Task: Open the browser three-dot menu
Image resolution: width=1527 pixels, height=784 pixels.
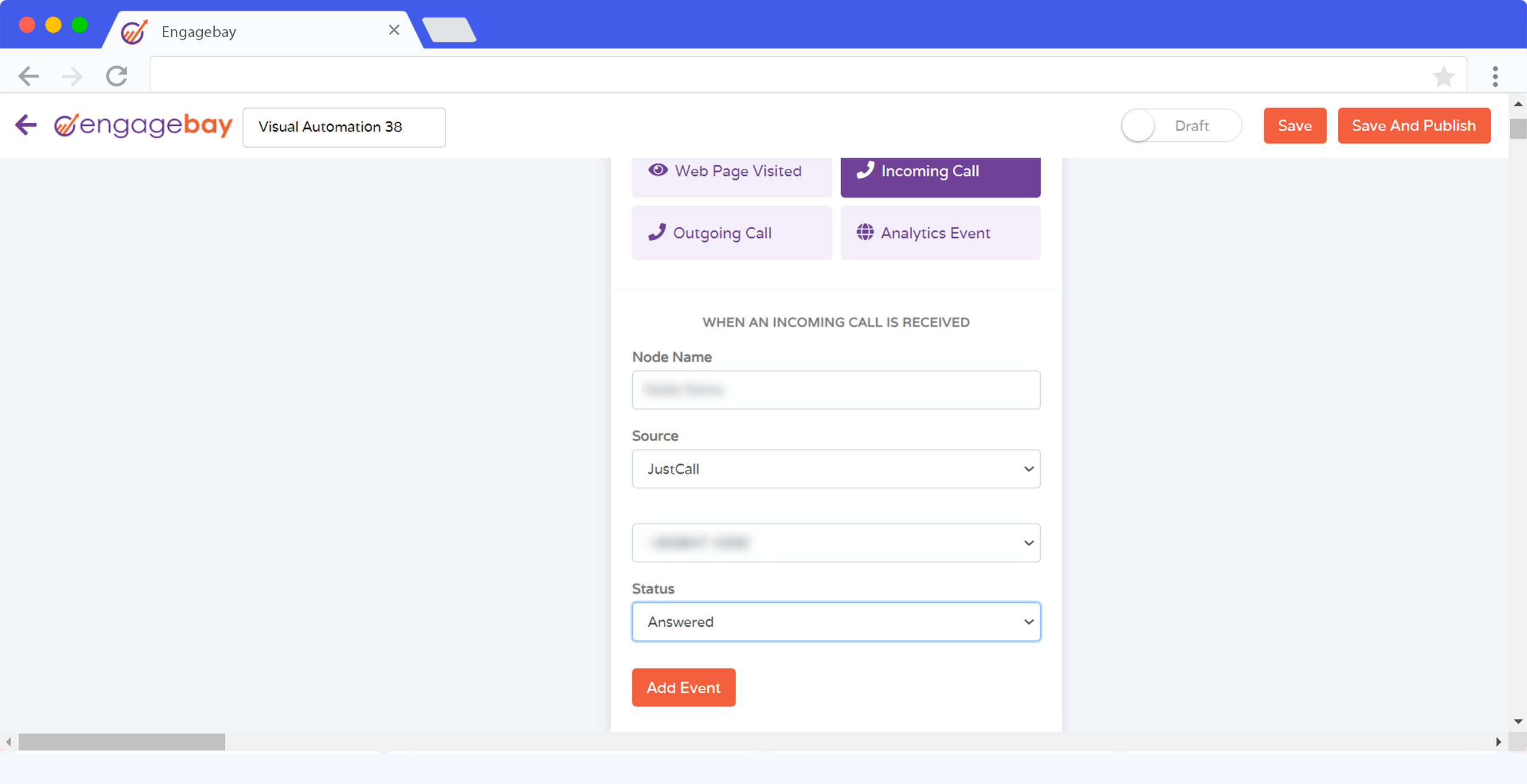Action: tap(1495, 76)
